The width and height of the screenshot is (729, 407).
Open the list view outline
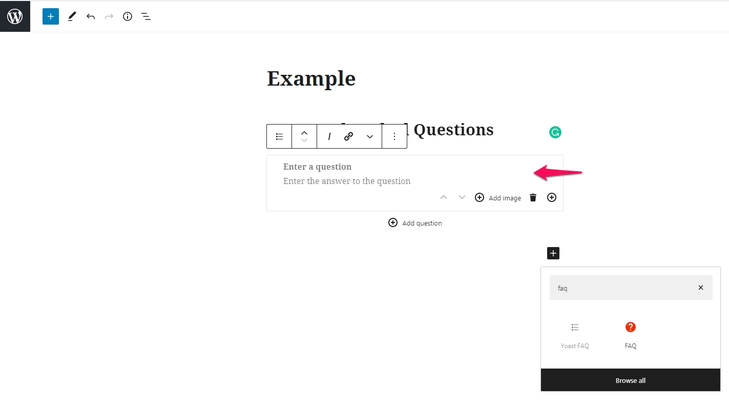pyautogui.click(x=146, y=17)
